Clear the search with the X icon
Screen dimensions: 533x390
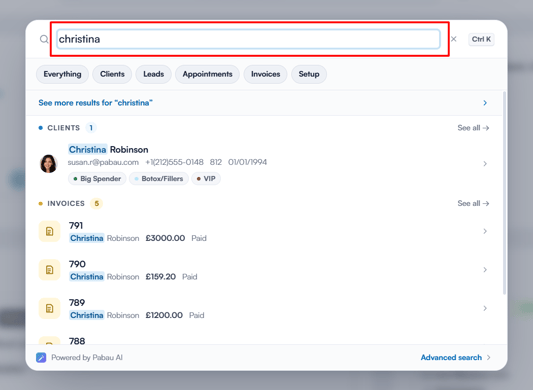point(453,39)
